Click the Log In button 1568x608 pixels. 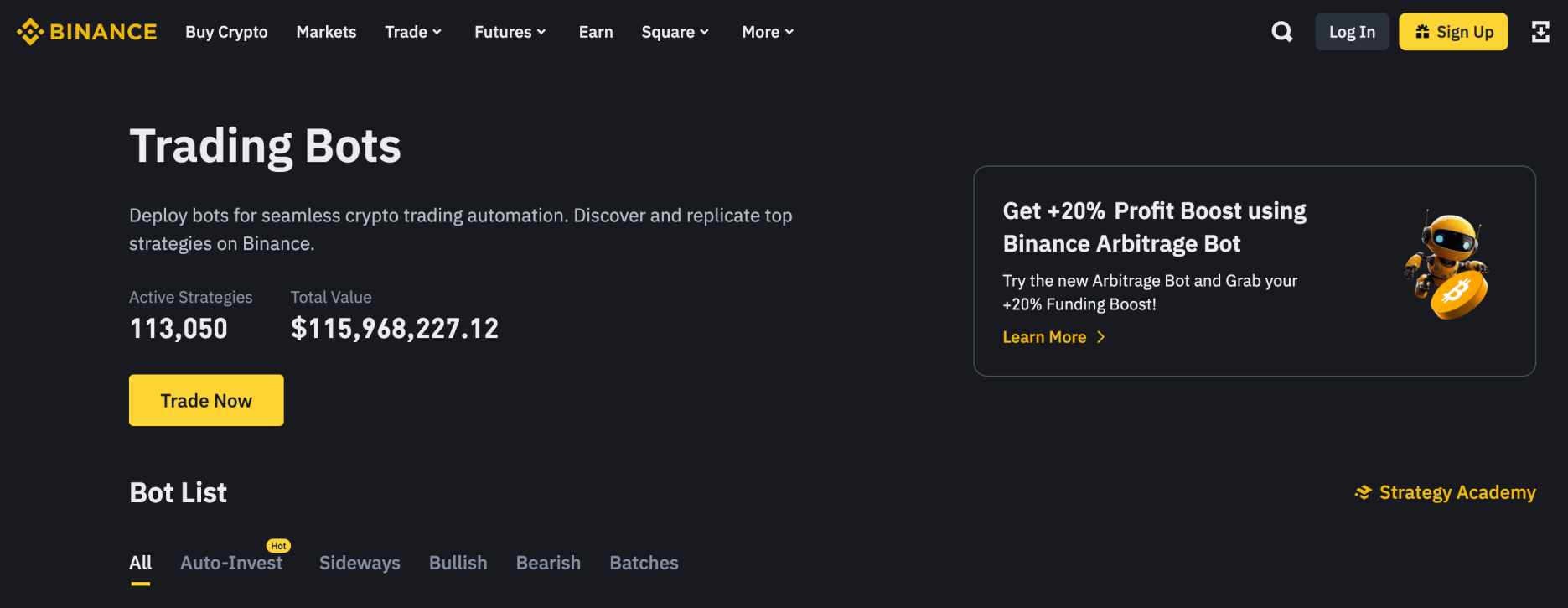pyautogui.click(x=1352, y=32)
